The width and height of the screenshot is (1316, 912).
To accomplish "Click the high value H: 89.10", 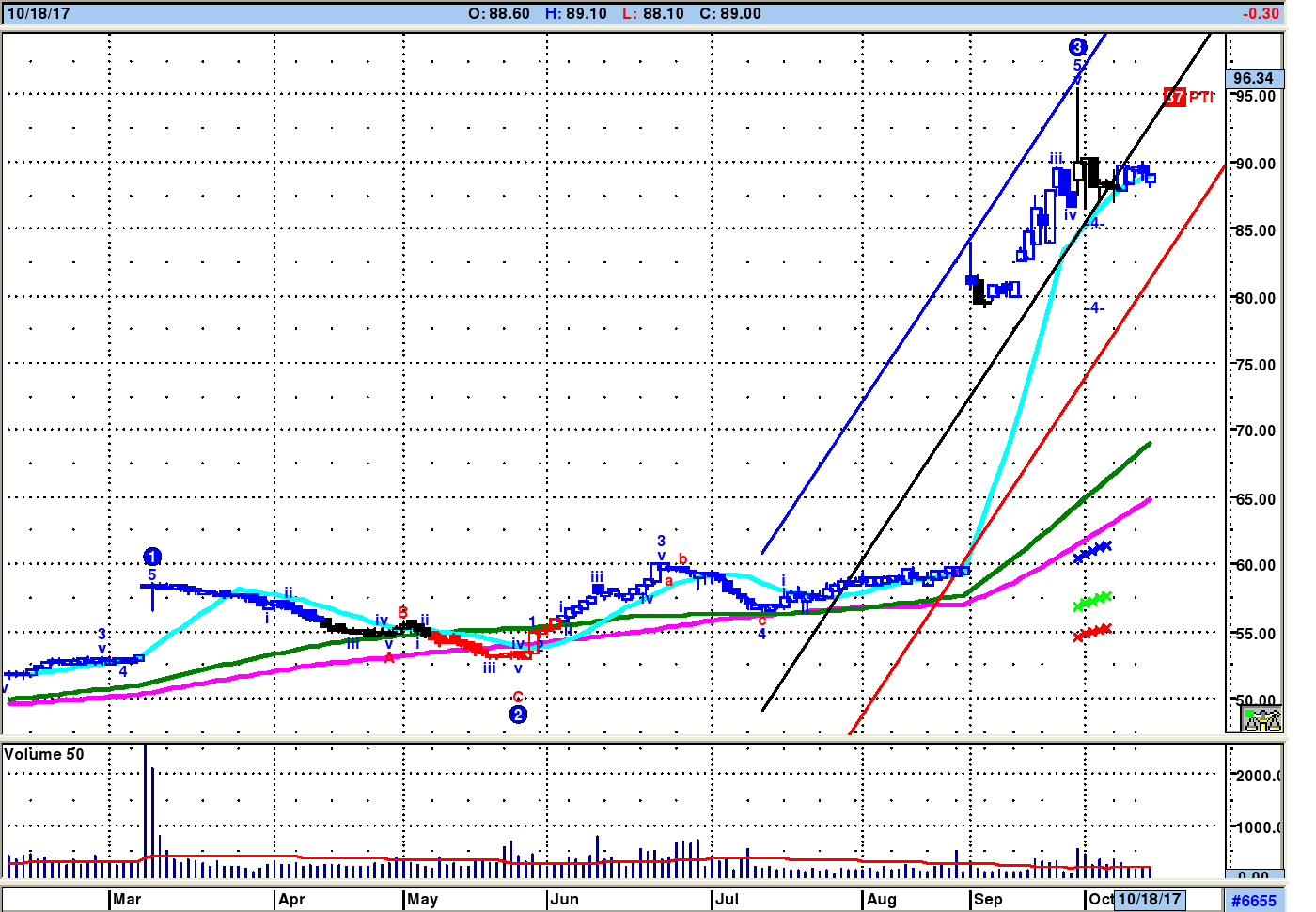I will pos(576,13).
